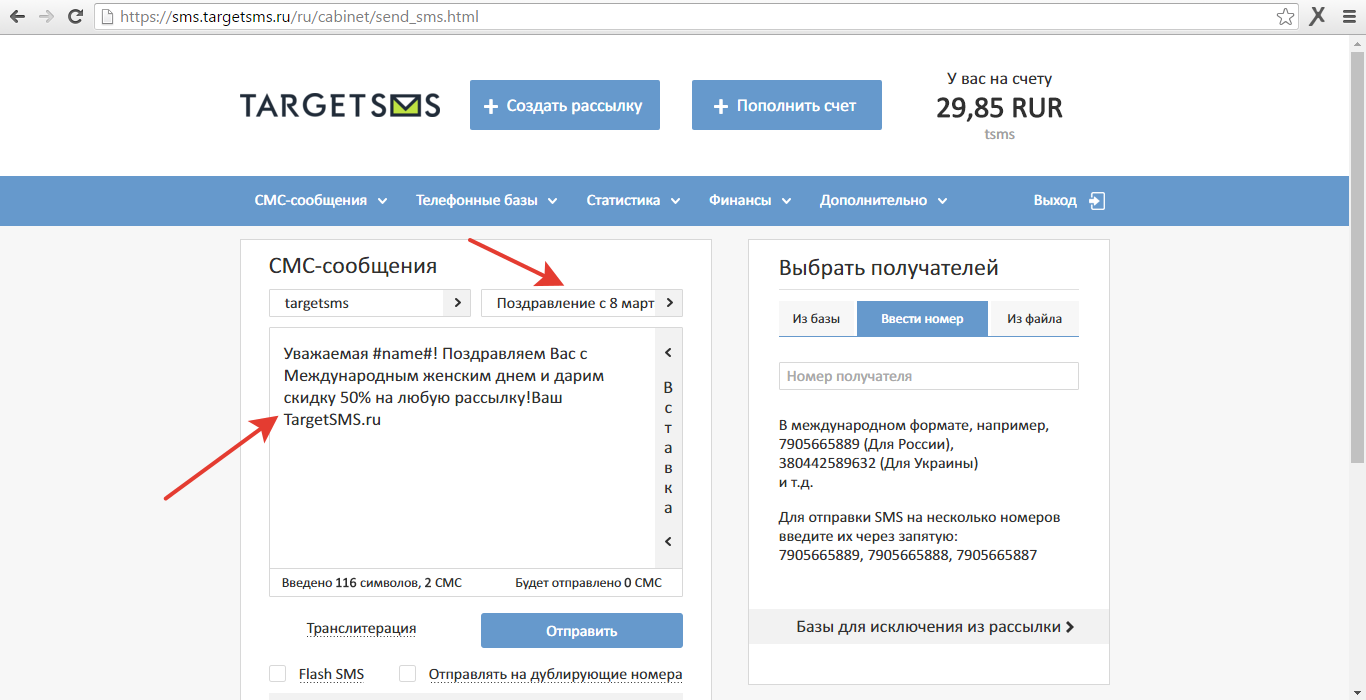Click the example number 380442589632 (Для Украины)
This screenshot has height=700, width=1366.
point(878,463)
